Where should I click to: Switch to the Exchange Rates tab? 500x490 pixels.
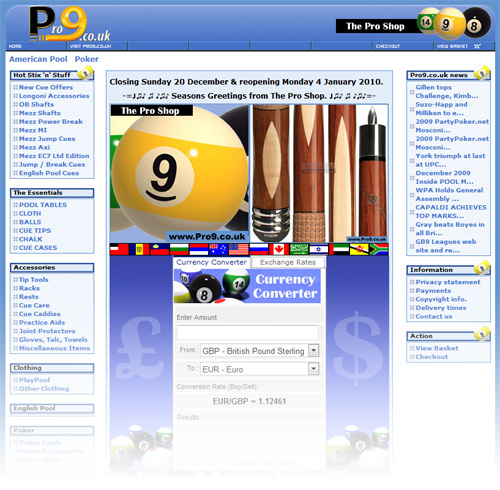pyautogui.click(x=288, y=262)
